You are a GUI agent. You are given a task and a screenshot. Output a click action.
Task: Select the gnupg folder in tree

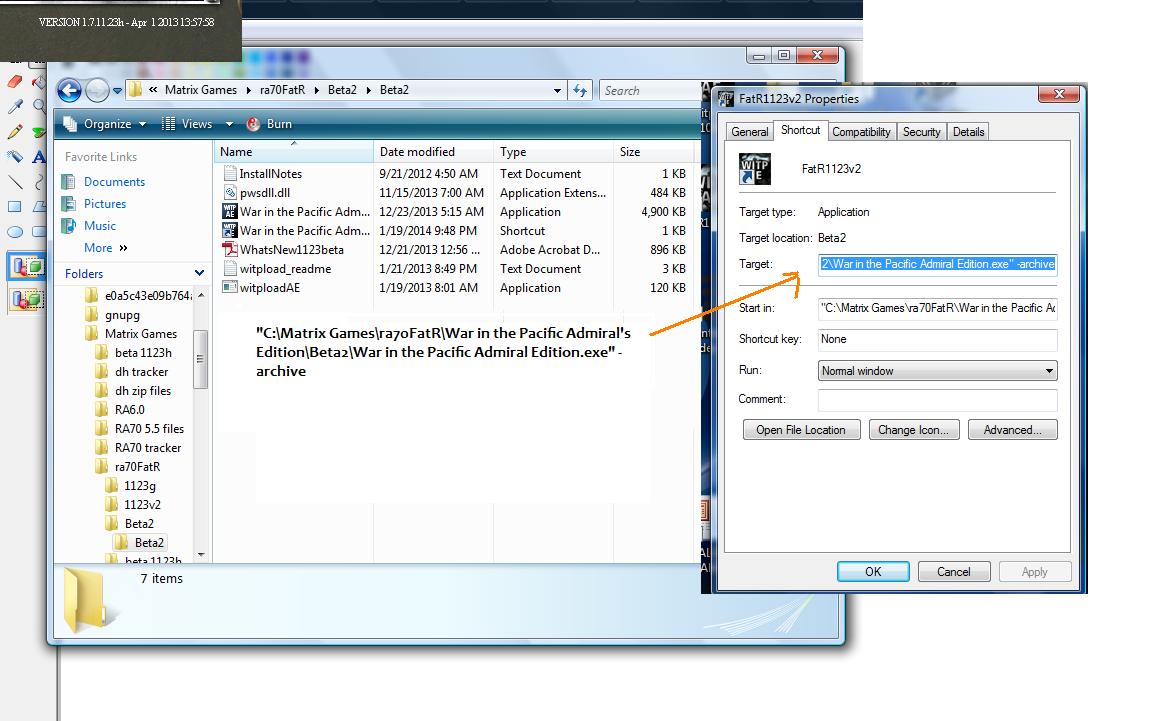(x=122, y=315)
